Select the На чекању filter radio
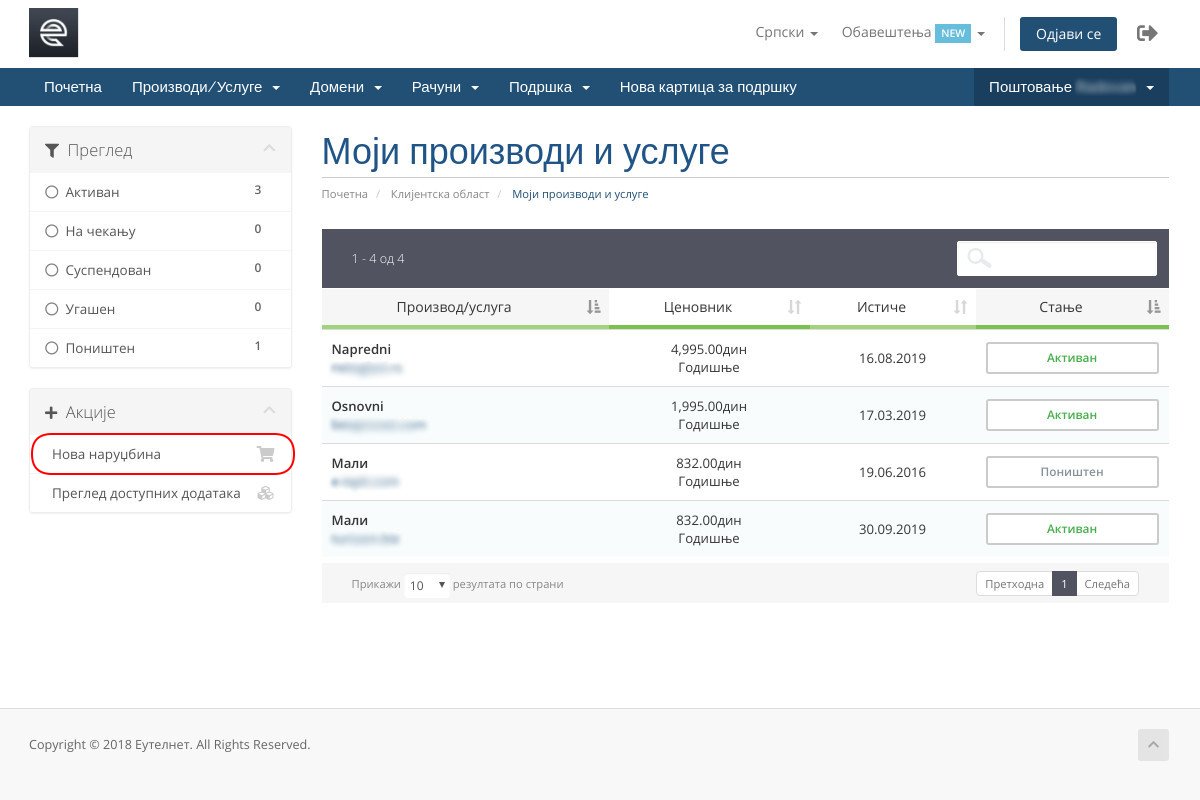This screenshot has height=800, width=1200. pyautogui.click(x=52, y=231)
